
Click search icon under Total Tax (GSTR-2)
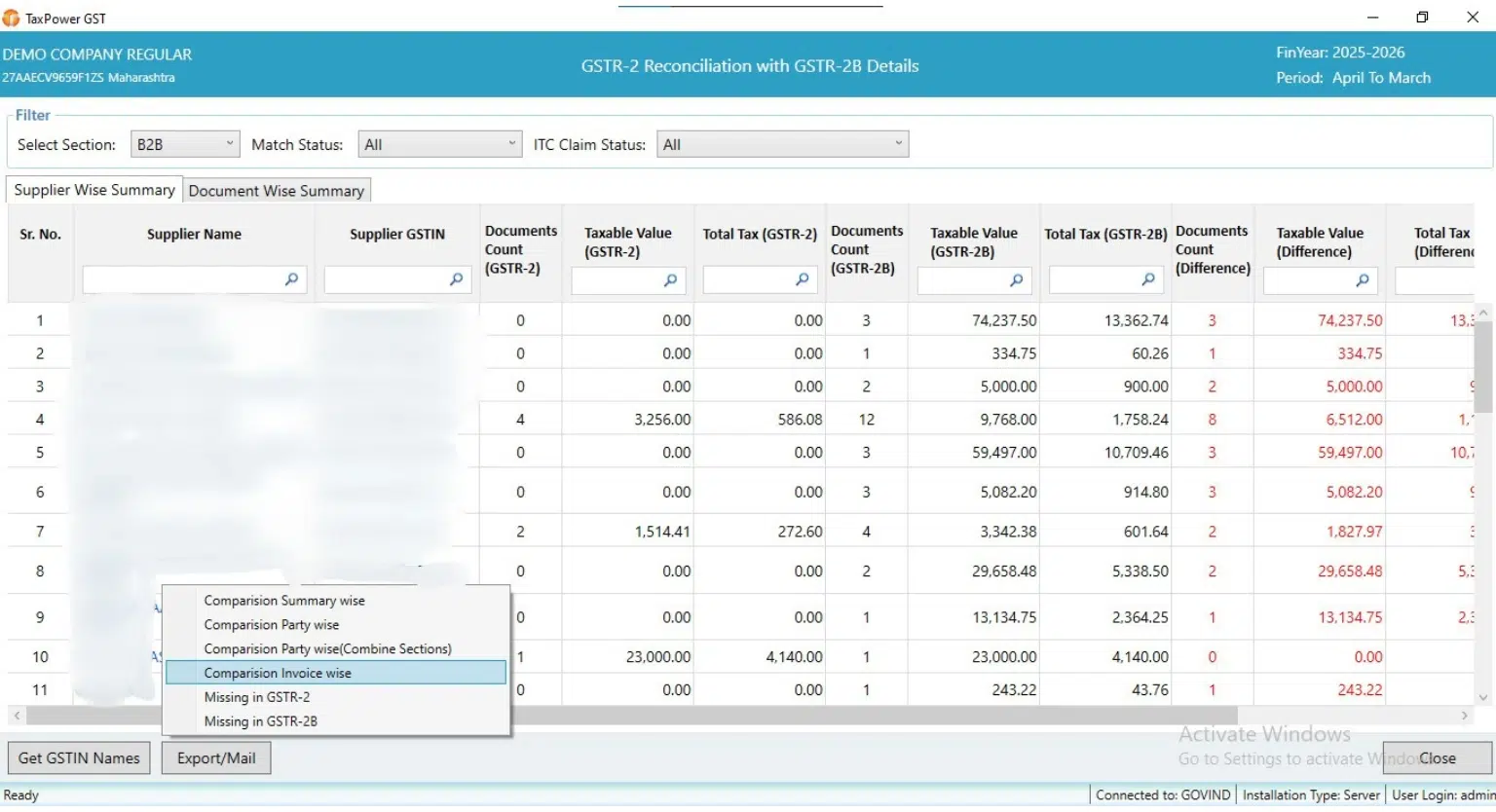[802, 280]
